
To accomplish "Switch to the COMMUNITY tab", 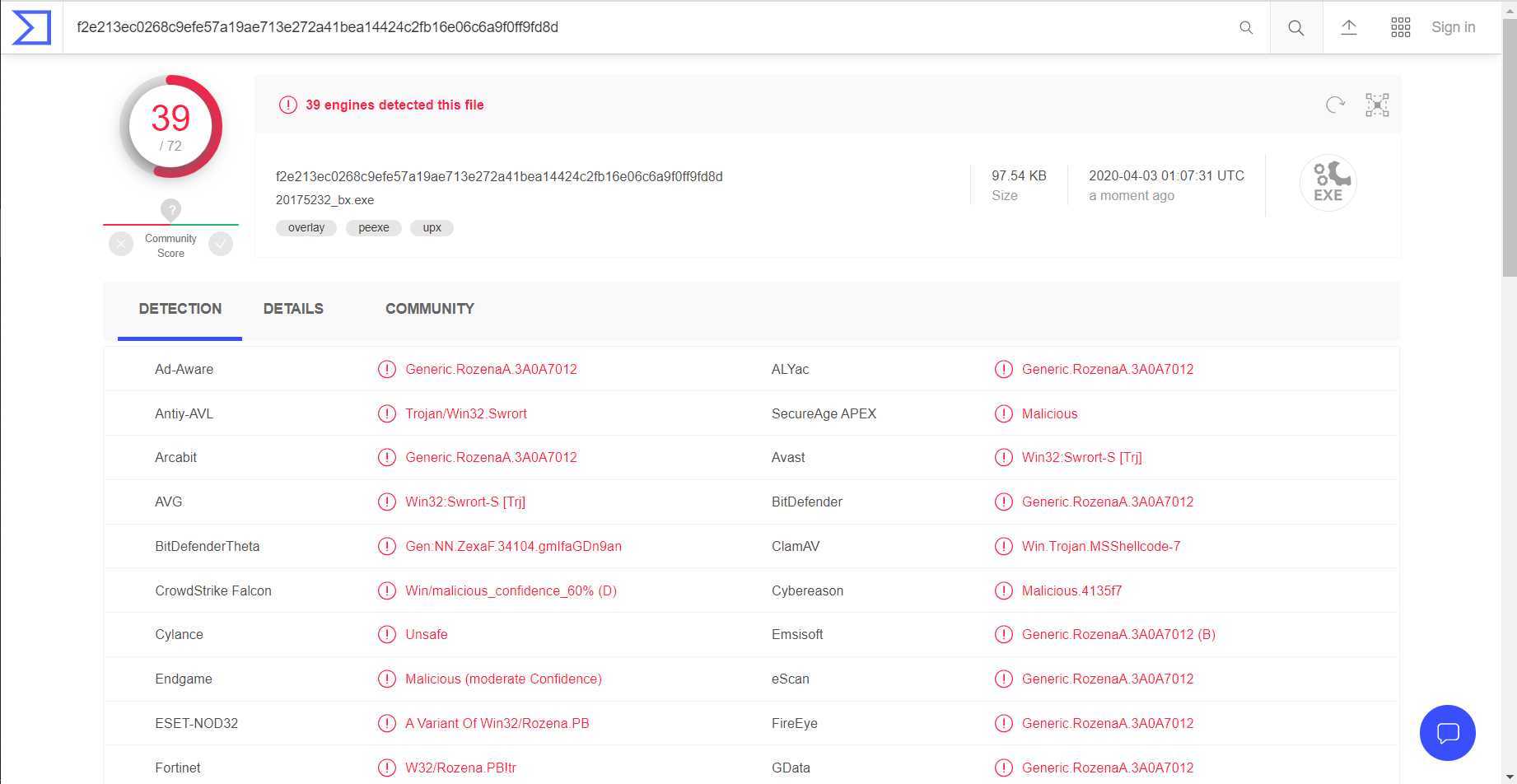I will tap(430, 309).
